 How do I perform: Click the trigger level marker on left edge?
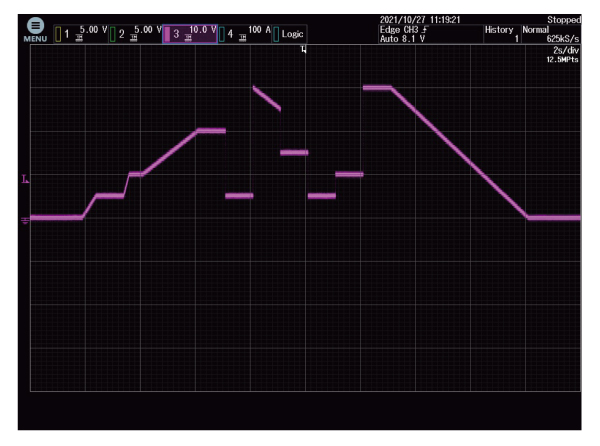[x=26, y=180]
